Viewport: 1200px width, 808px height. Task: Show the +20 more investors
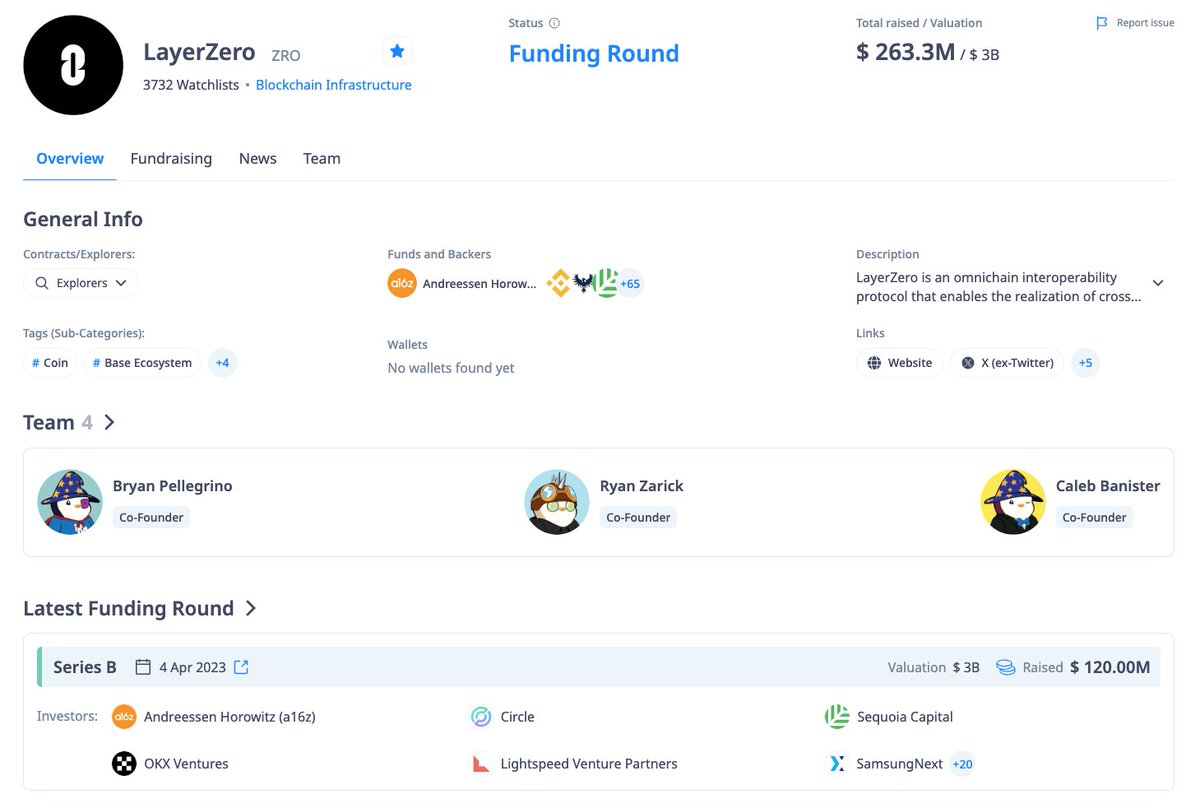point(963,764)
